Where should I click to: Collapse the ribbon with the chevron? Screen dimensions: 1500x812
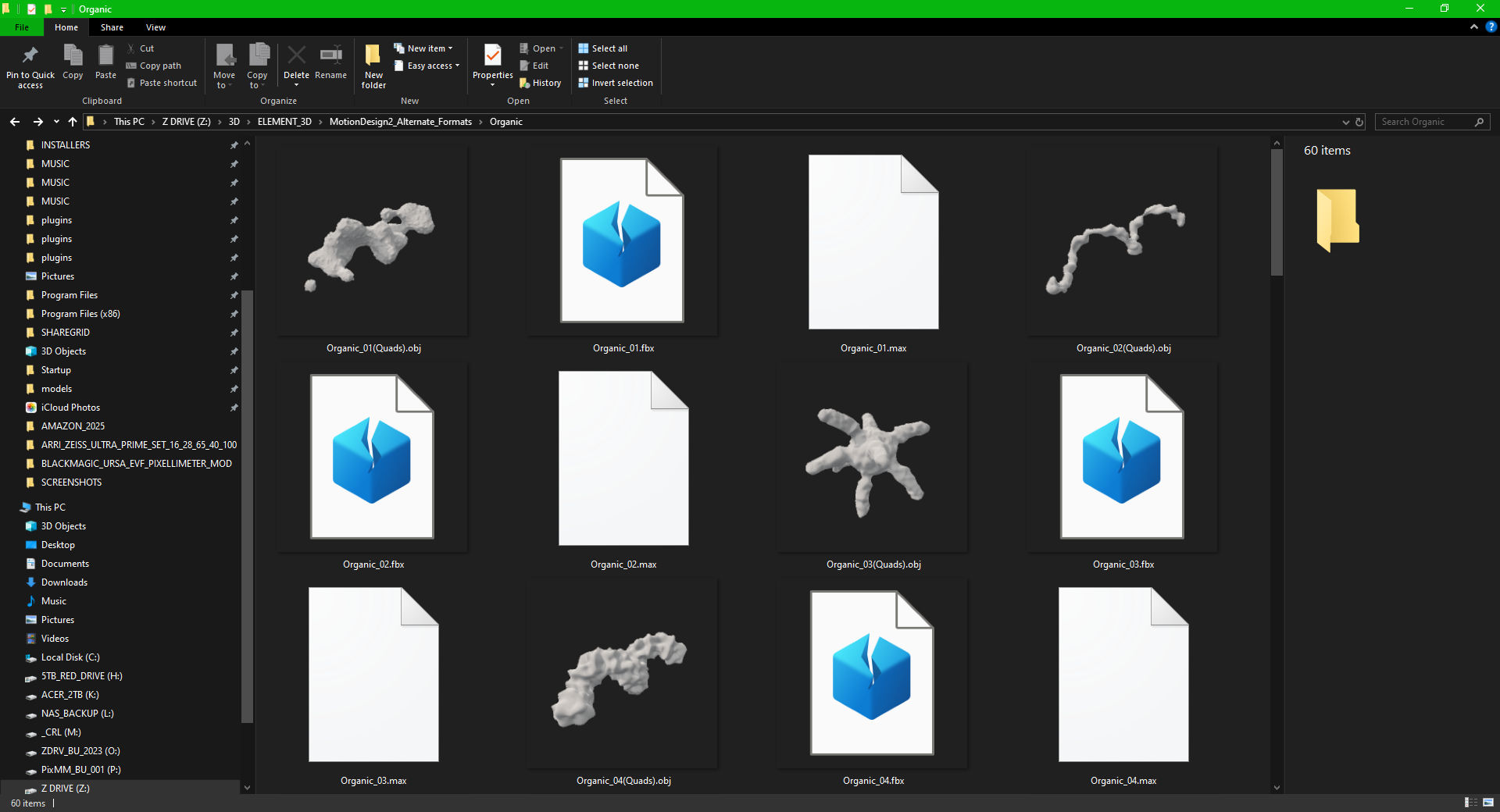coord(1473,27)
